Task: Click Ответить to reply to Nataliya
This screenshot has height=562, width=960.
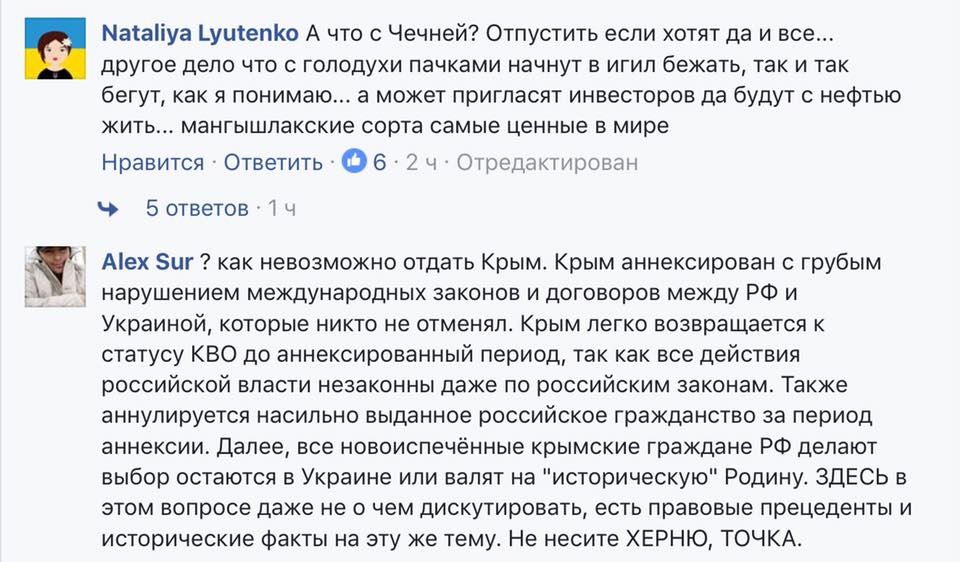Action: point(273,162)
